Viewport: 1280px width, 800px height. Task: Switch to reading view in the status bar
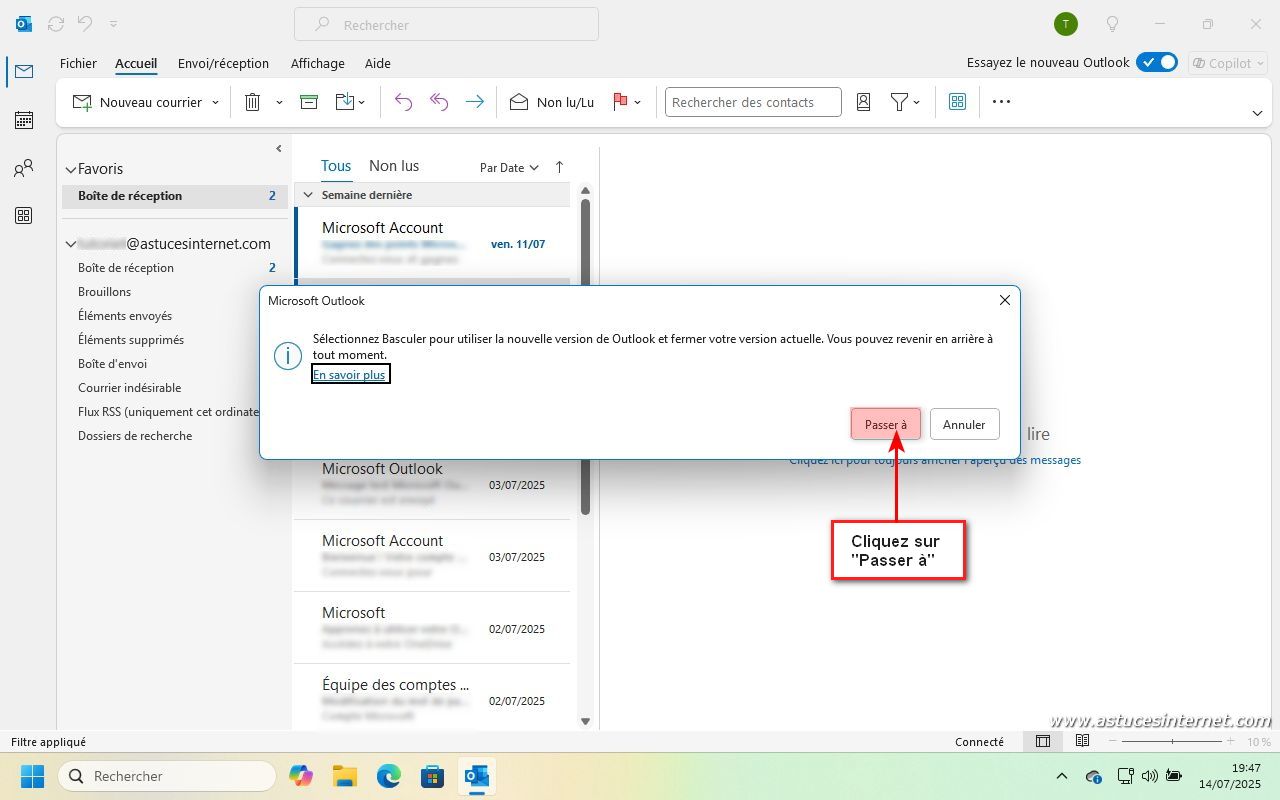[1082, 741]
